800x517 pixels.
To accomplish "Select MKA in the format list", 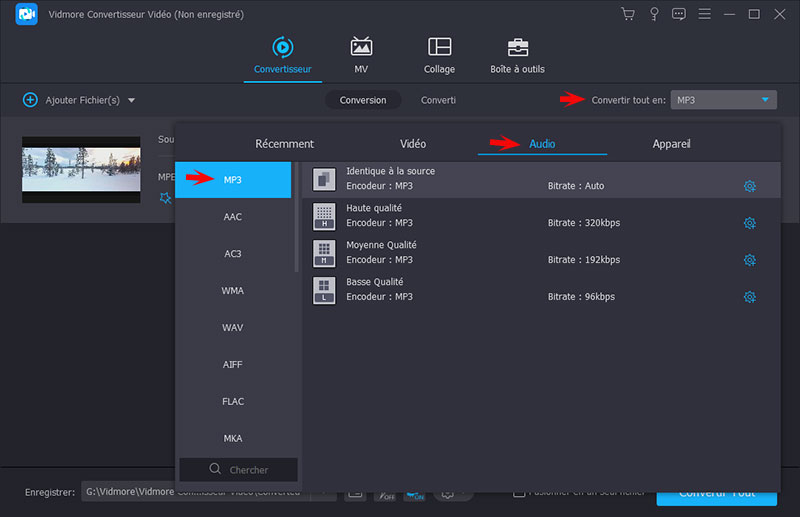I will (233, 438).
